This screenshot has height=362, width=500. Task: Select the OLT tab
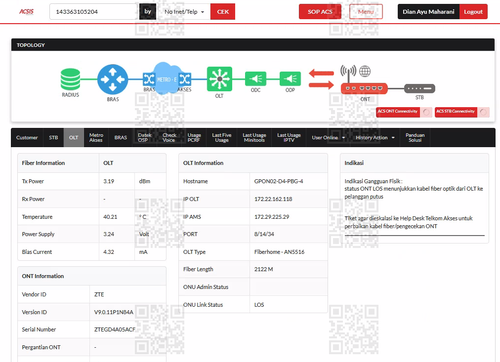[74, 138]
